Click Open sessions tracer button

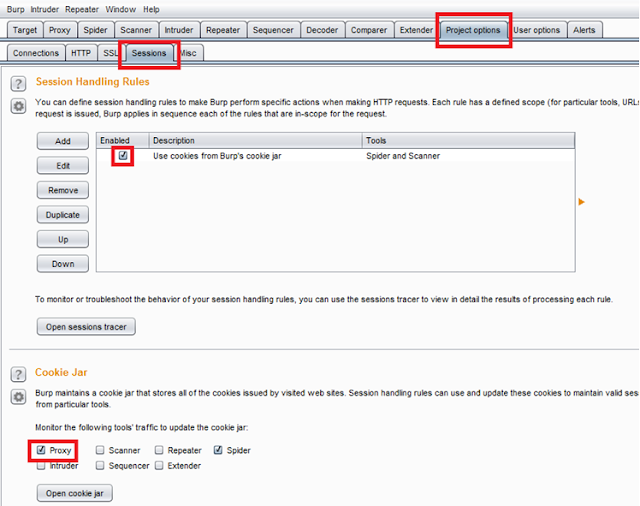tap(86, 326)
